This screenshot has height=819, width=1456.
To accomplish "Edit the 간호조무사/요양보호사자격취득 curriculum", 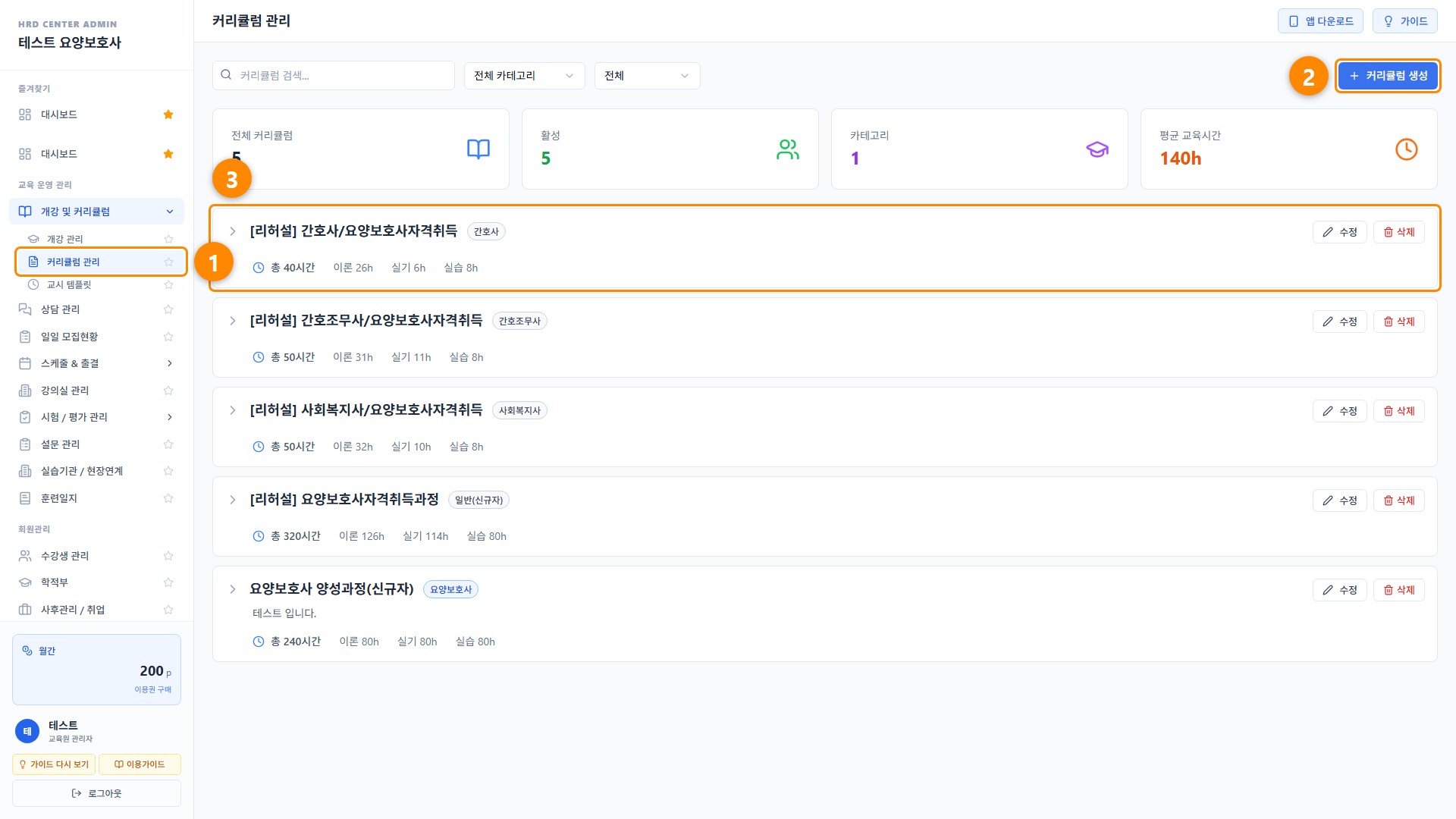I will point(1339,322).
